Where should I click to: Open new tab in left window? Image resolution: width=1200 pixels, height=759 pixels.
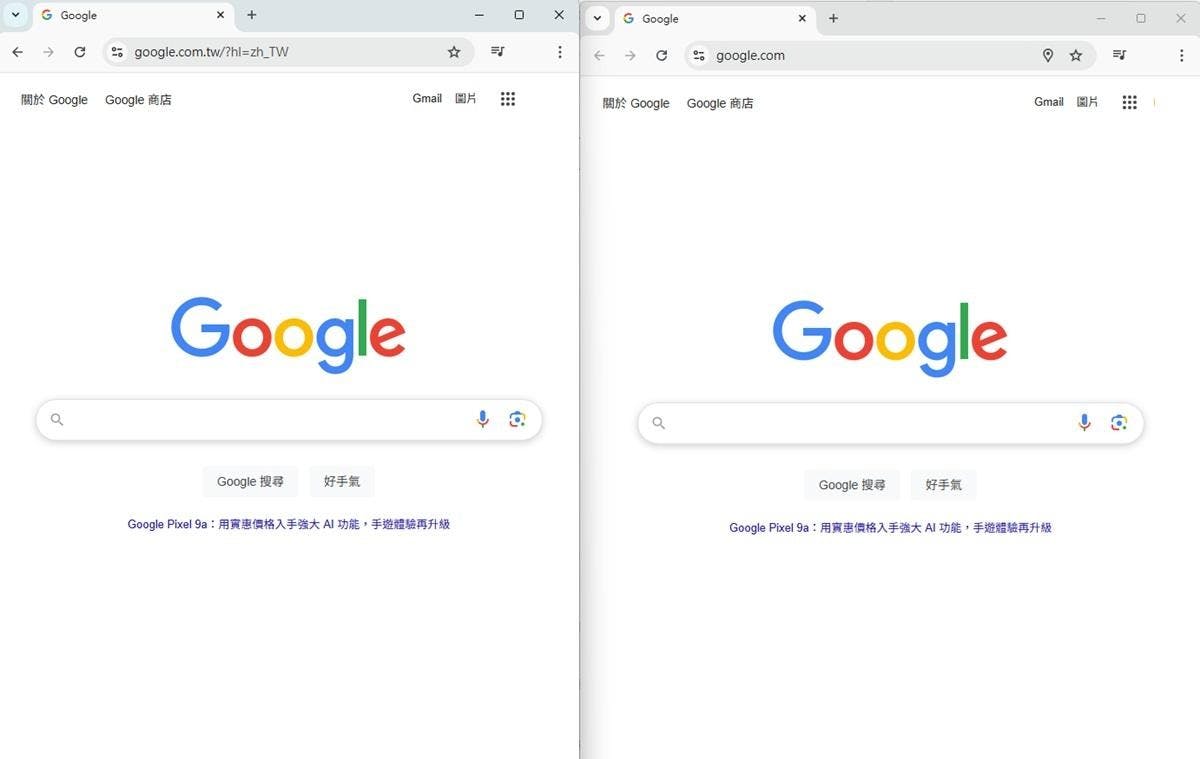pyautogui.click(x=252, y=15)
